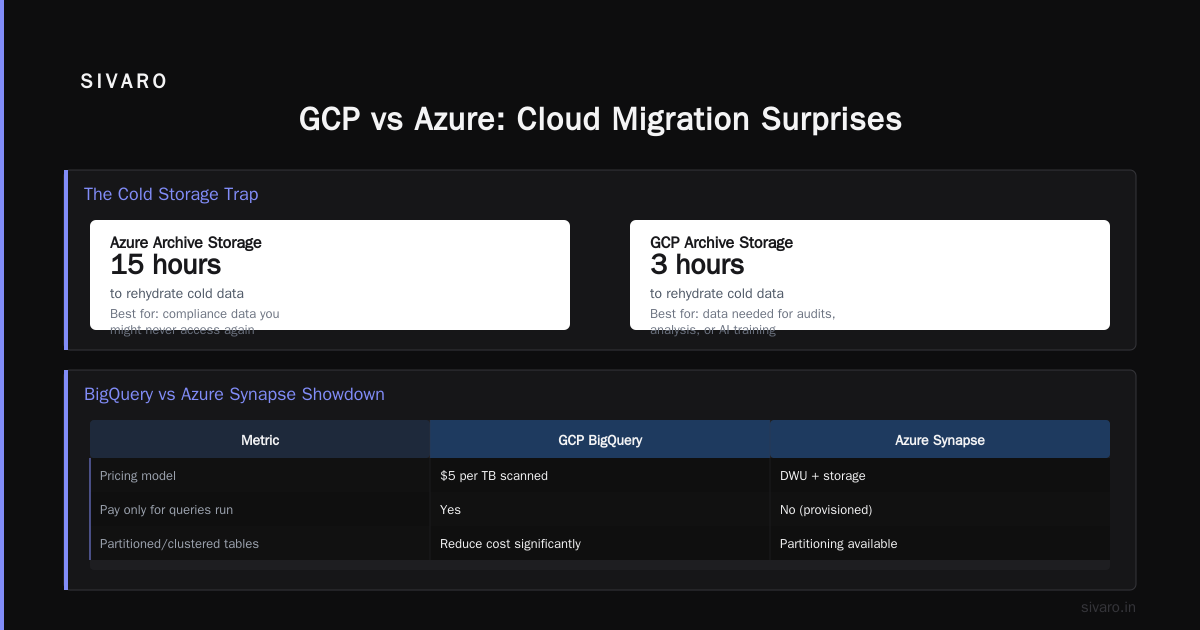Select the Azure Archive Storage card
Image resolution: width=1200 pixels, height=630 pixels.
[330, 275]
